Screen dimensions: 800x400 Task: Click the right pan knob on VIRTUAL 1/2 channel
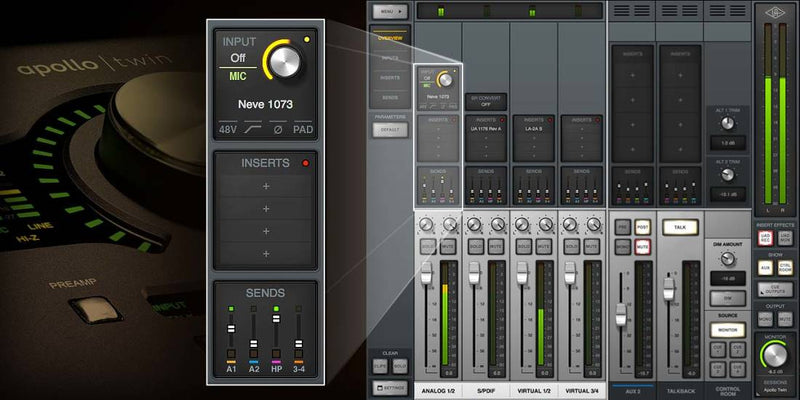coord(545,224)
